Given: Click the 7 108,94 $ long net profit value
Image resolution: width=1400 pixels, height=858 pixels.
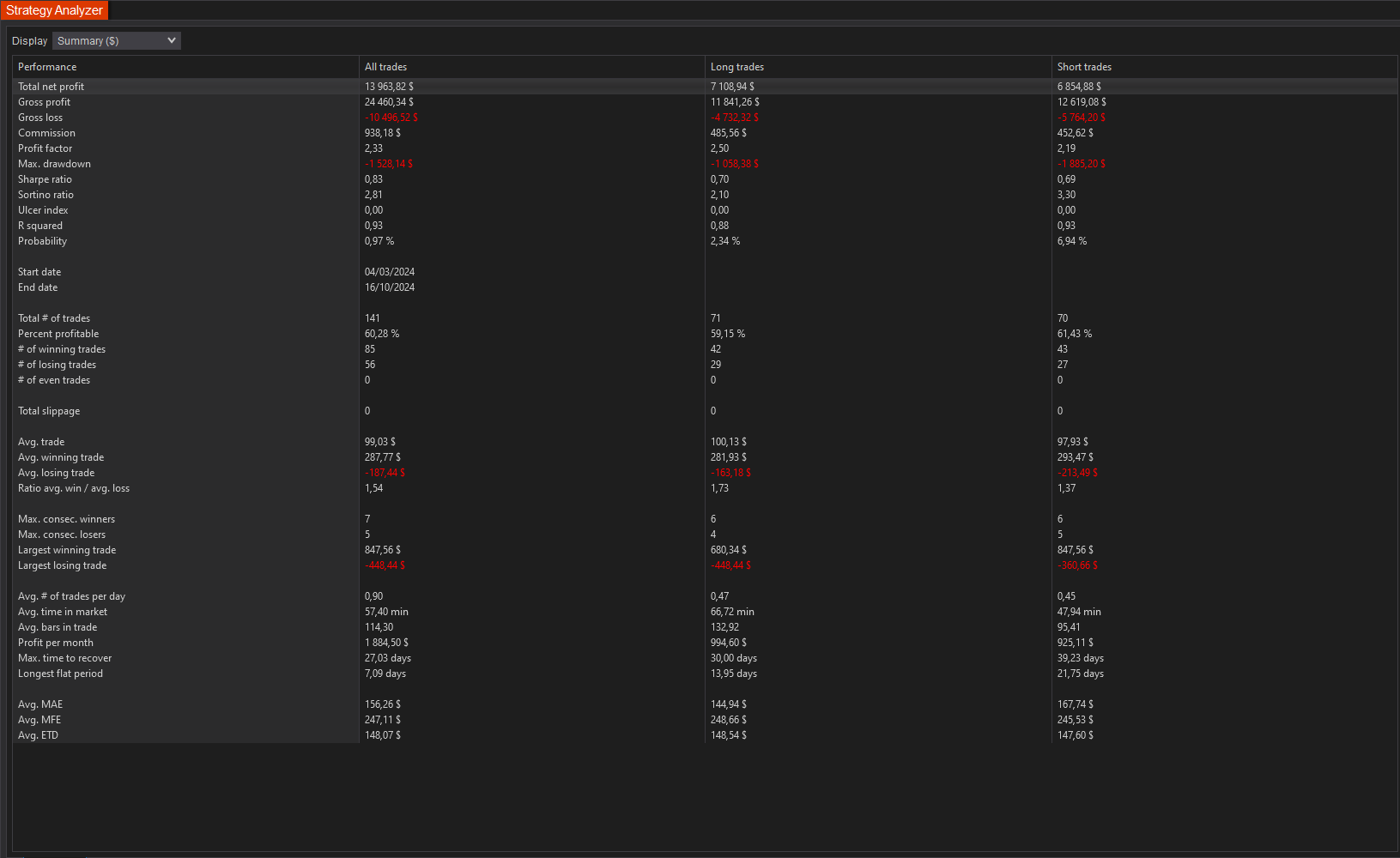Looking at the screenshot, I should (x=732, y=87).
